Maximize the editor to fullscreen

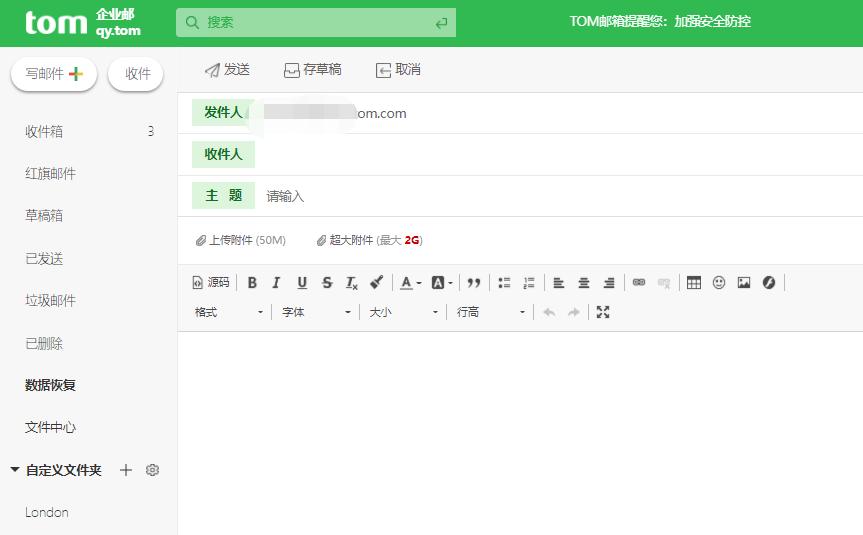[x=603, y=312]
